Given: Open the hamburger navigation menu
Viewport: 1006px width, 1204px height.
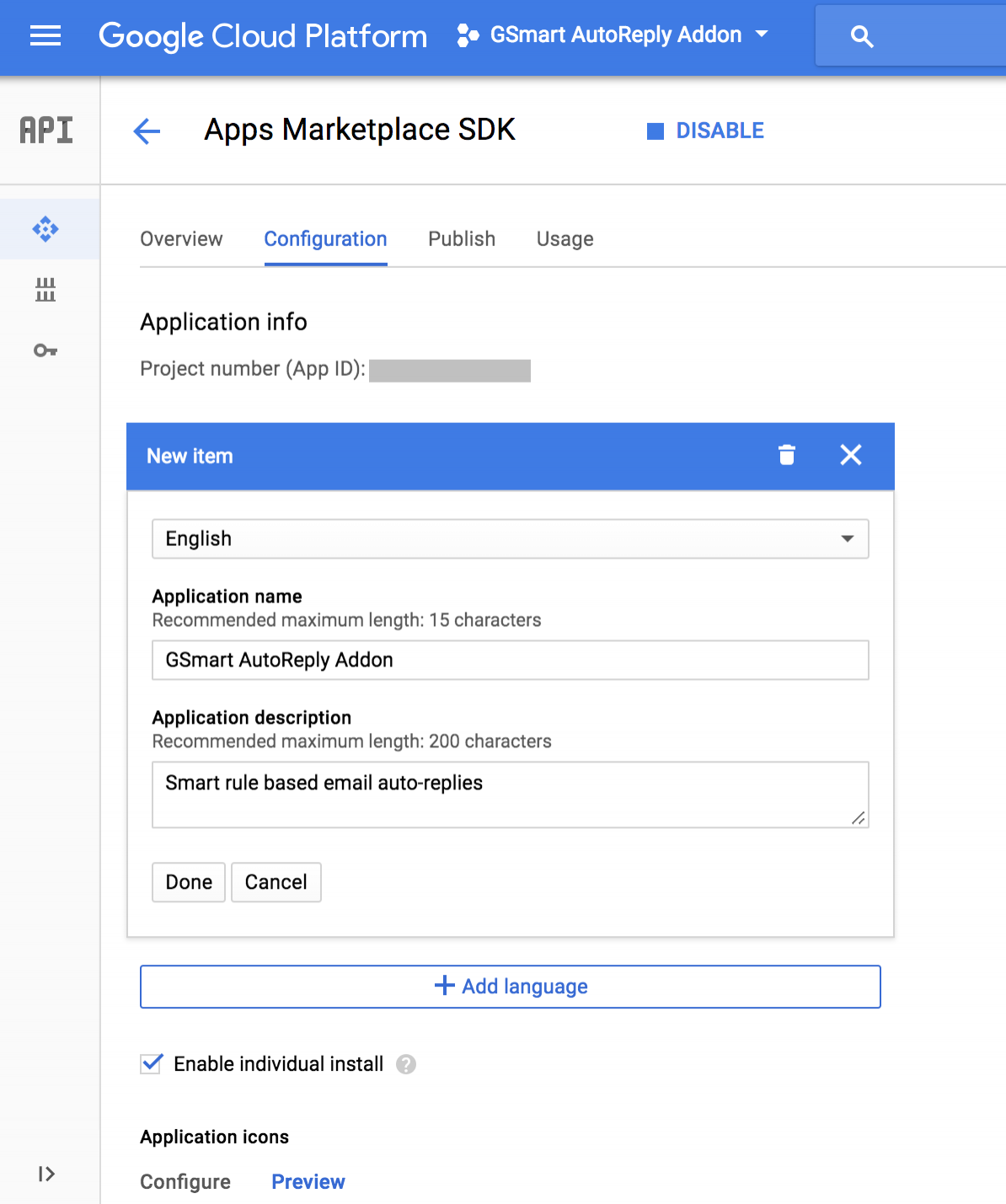Looking at the screenshot, I should 45,35.
